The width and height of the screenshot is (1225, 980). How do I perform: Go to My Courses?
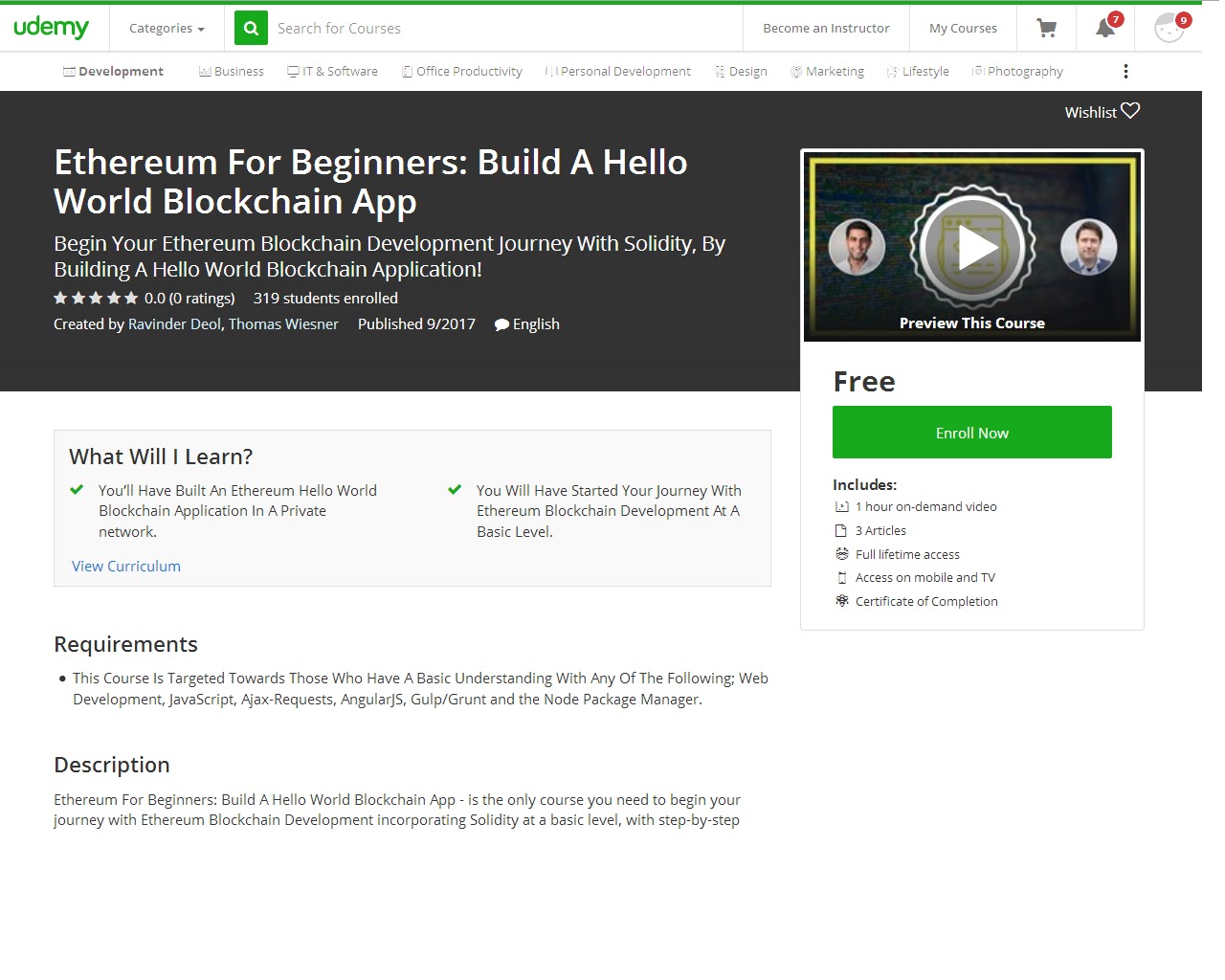pos(963,29)
